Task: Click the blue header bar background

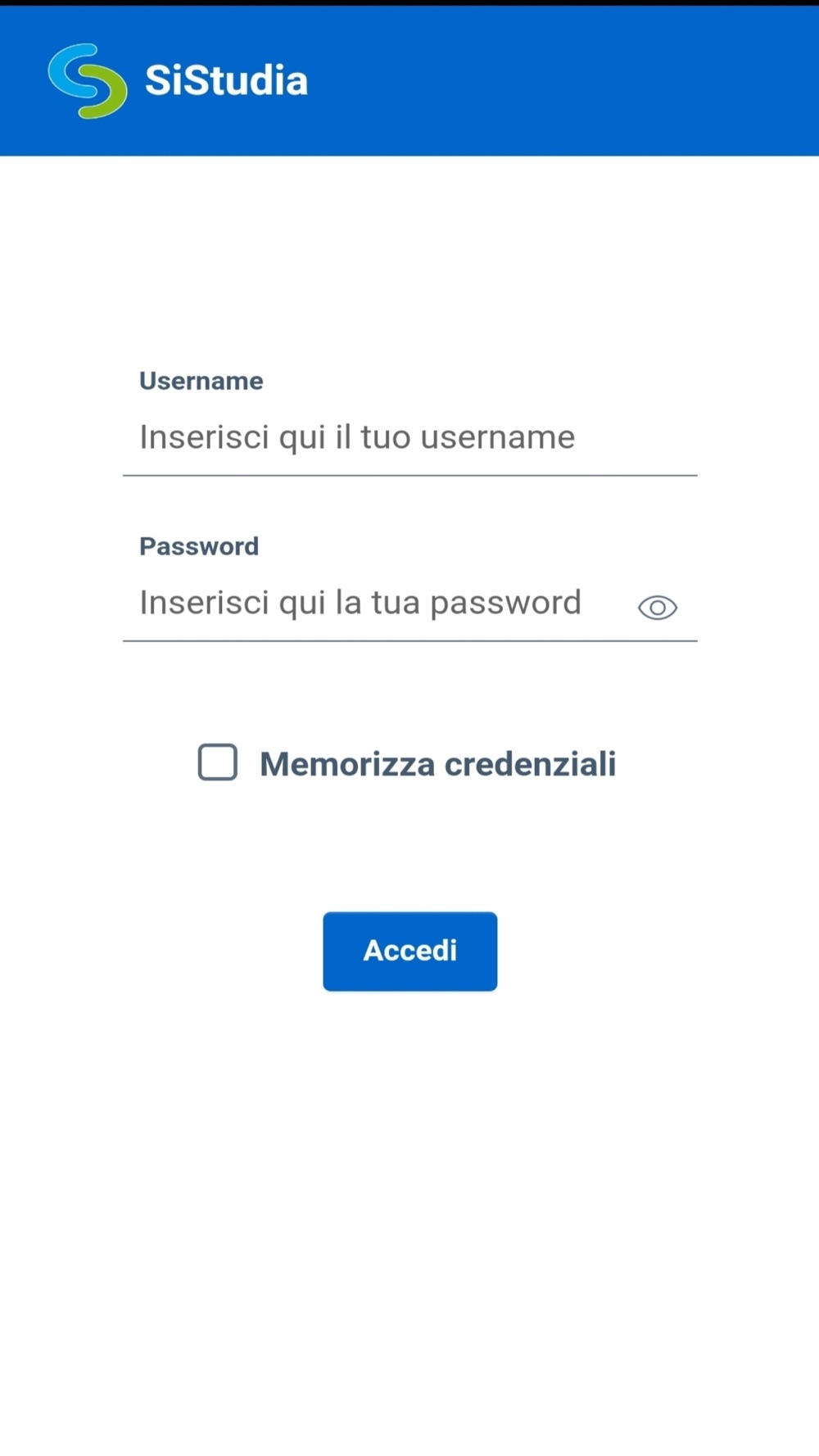Action: [573, 82]
